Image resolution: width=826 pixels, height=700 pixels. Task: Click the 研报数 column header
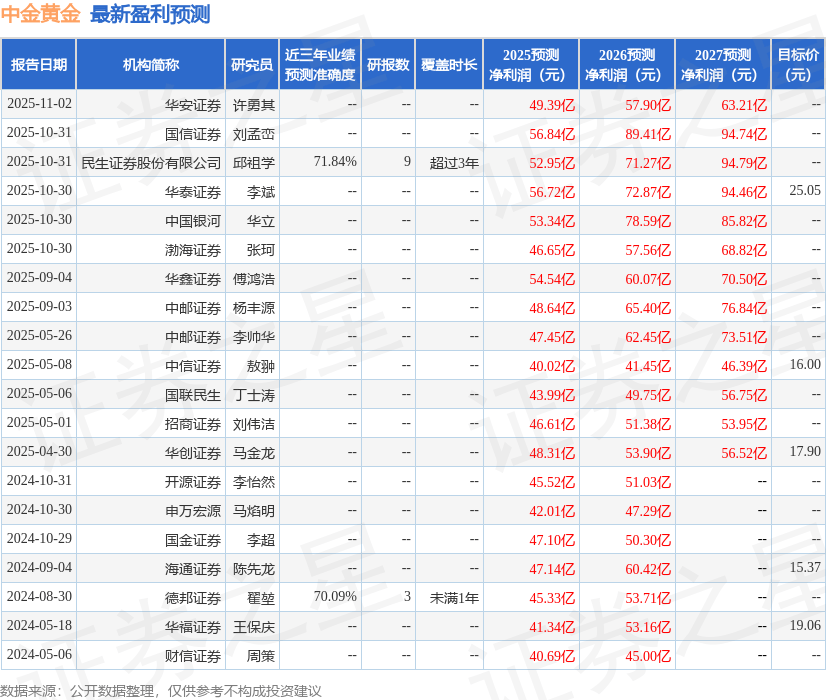388,65
